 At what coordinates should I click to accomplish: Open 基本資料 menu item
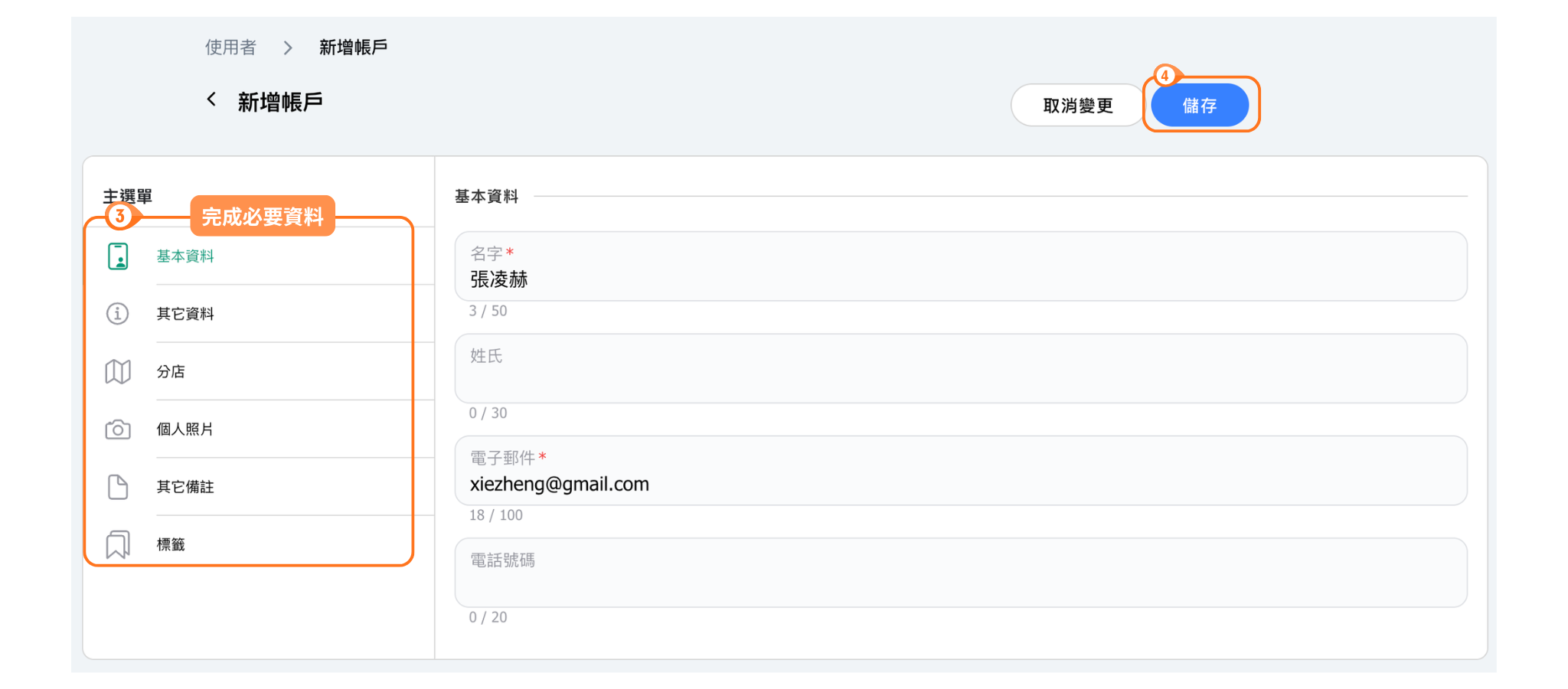pyautogui.click(x=185, y=256)
